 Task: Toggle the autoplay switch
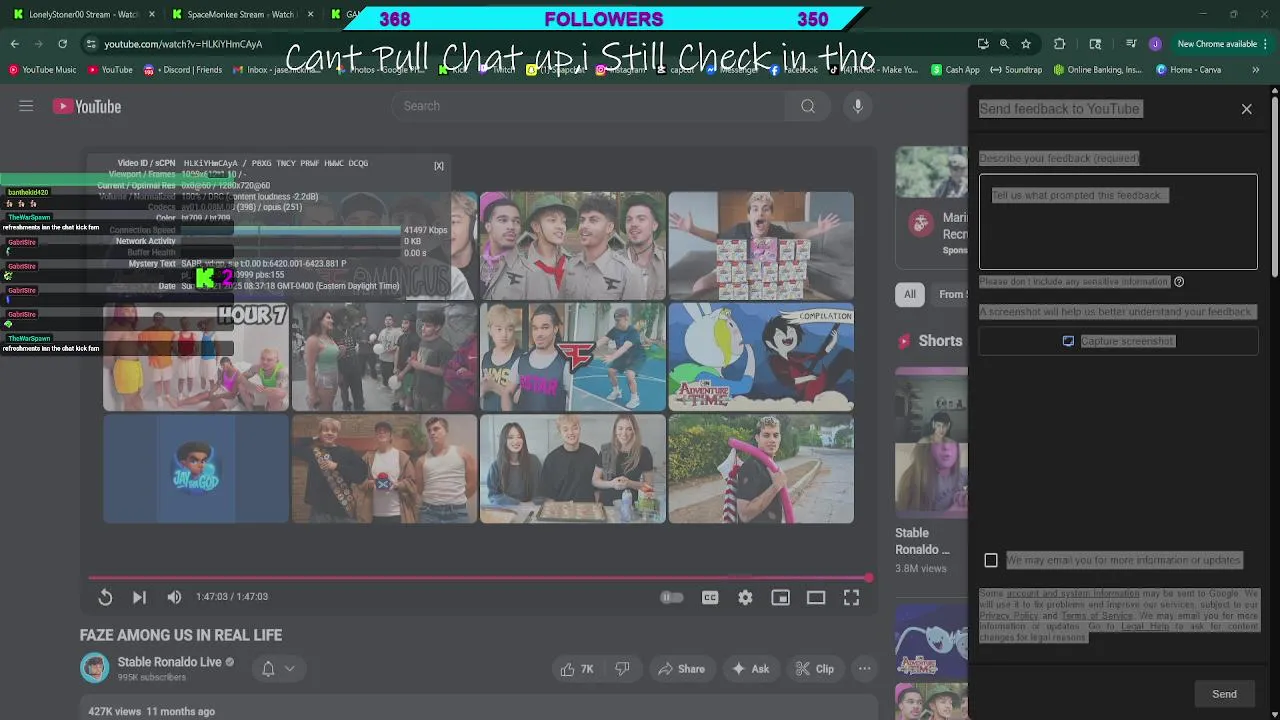(672, 597)
